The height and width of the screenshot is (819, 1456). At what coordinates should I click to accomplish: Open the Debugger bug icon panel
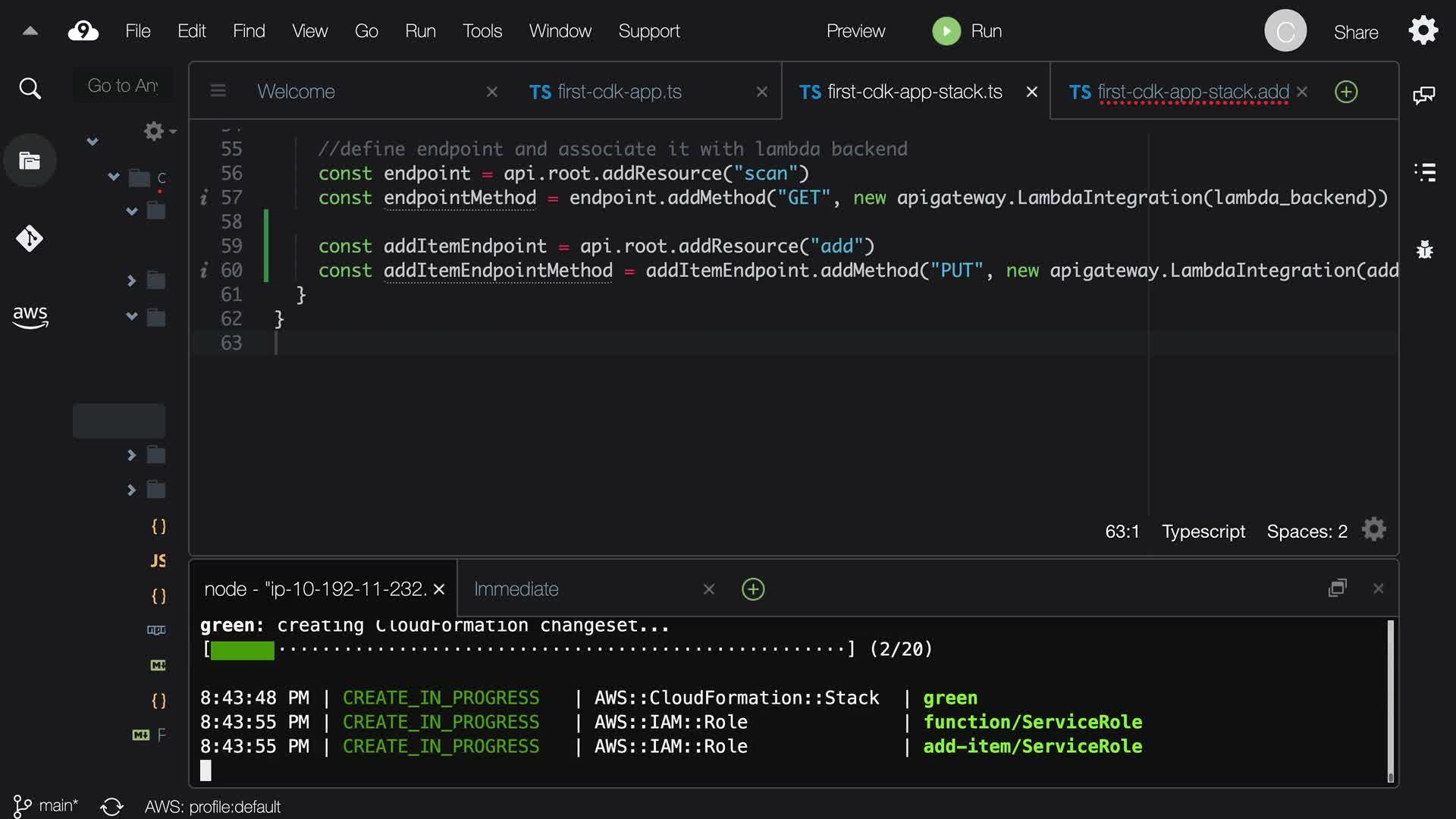coord(1425,249)
